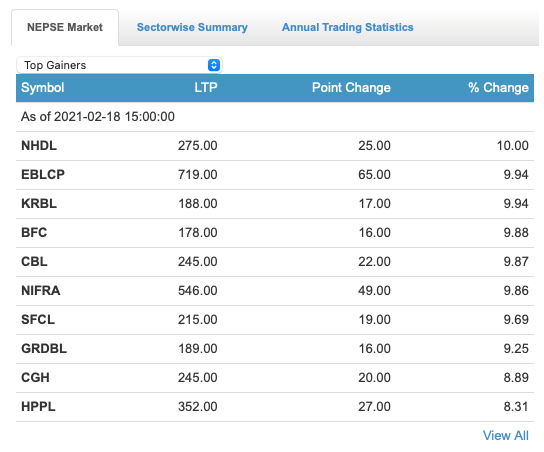
Task: Open the Annual Trading Statistics tab
Action: tap(348, 27)
